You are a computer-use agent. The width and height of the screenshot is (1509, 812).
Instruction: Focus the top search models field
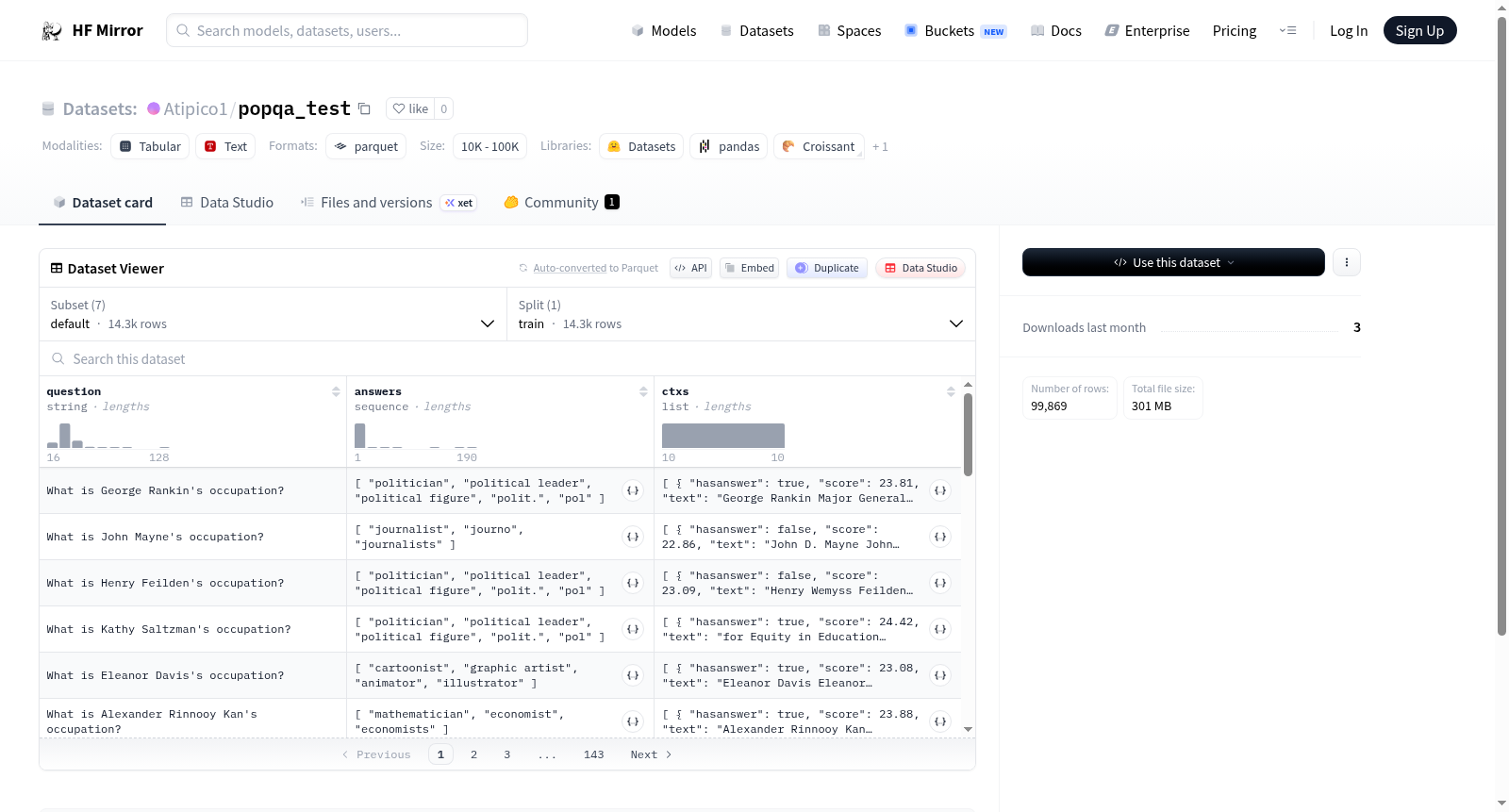(347, 30)
